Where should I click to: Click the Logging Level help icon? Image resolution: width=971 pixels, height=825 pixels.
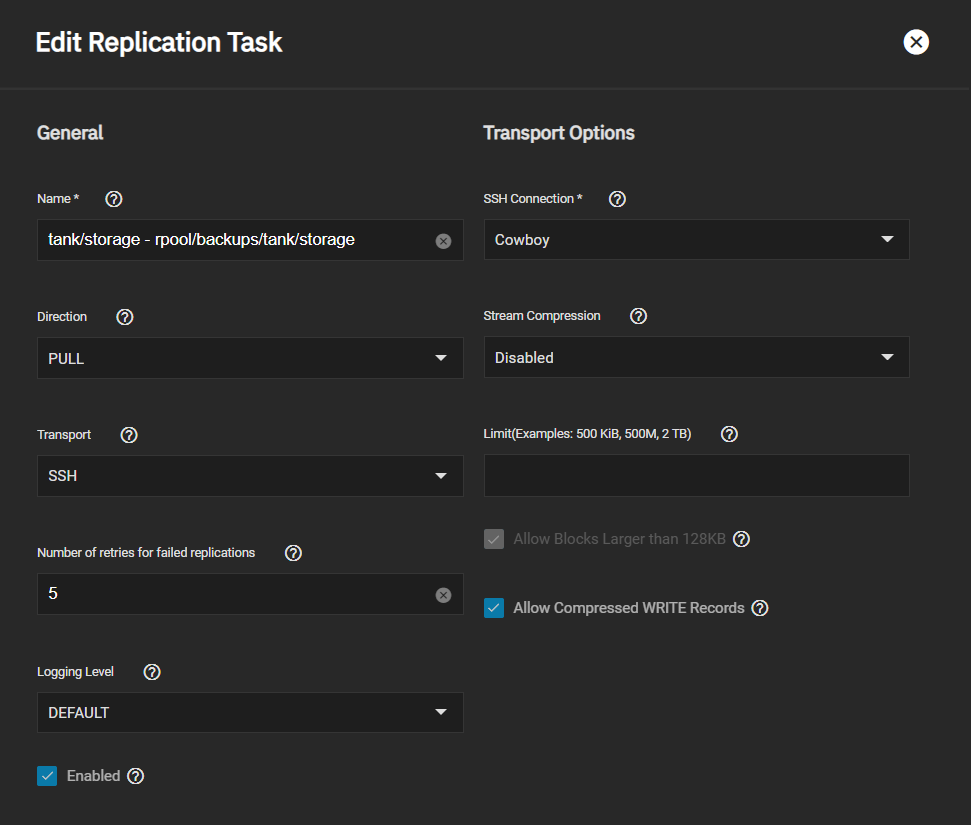[152, 672]
